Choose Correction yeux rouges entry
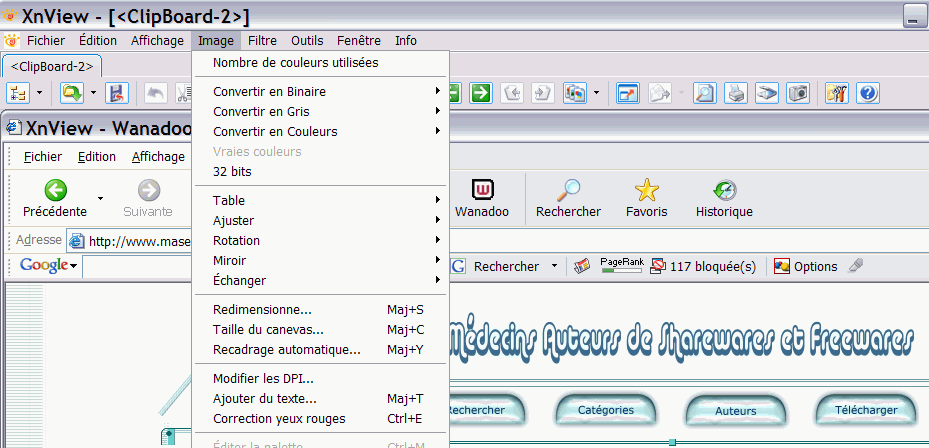 [321, 419]
